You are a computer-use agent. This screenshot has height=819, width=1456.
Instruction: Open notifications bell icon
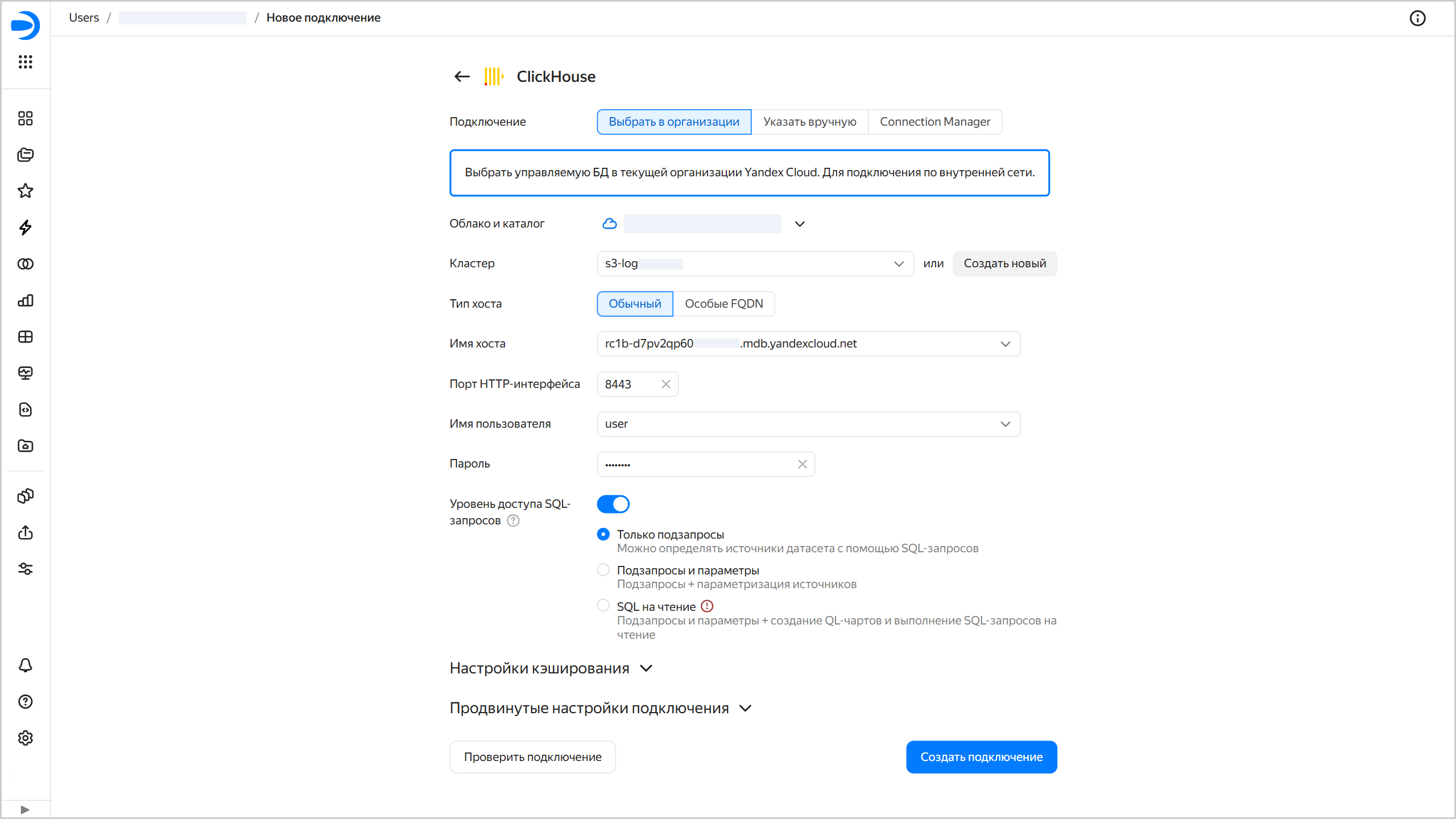[26, 665]
